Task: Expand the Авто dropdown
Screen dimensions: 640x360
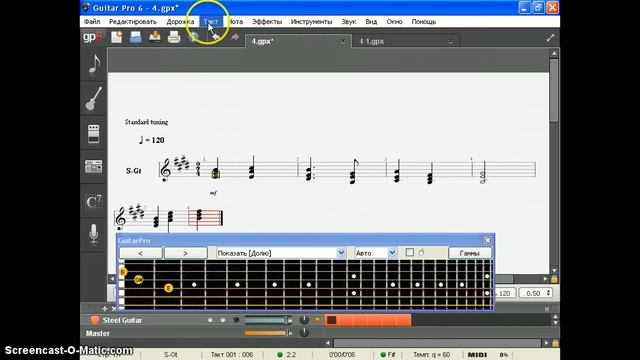Action: coord(392,253)
